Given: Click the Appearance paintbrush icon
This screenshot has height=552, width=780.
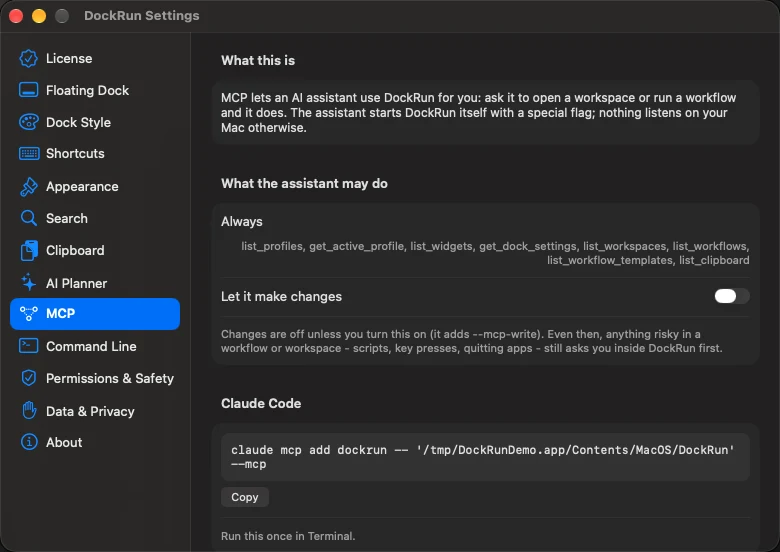Looking at the screenshot, I should (28, 186).
